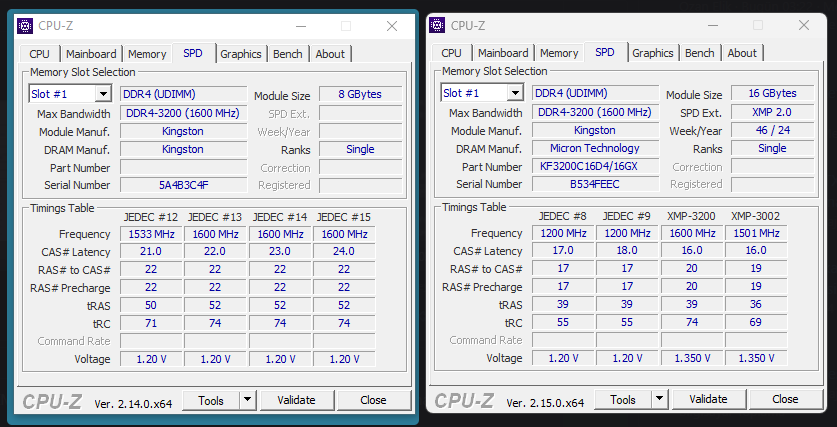
Task: Open Memory tab in left window
Action: click(147, 54)
